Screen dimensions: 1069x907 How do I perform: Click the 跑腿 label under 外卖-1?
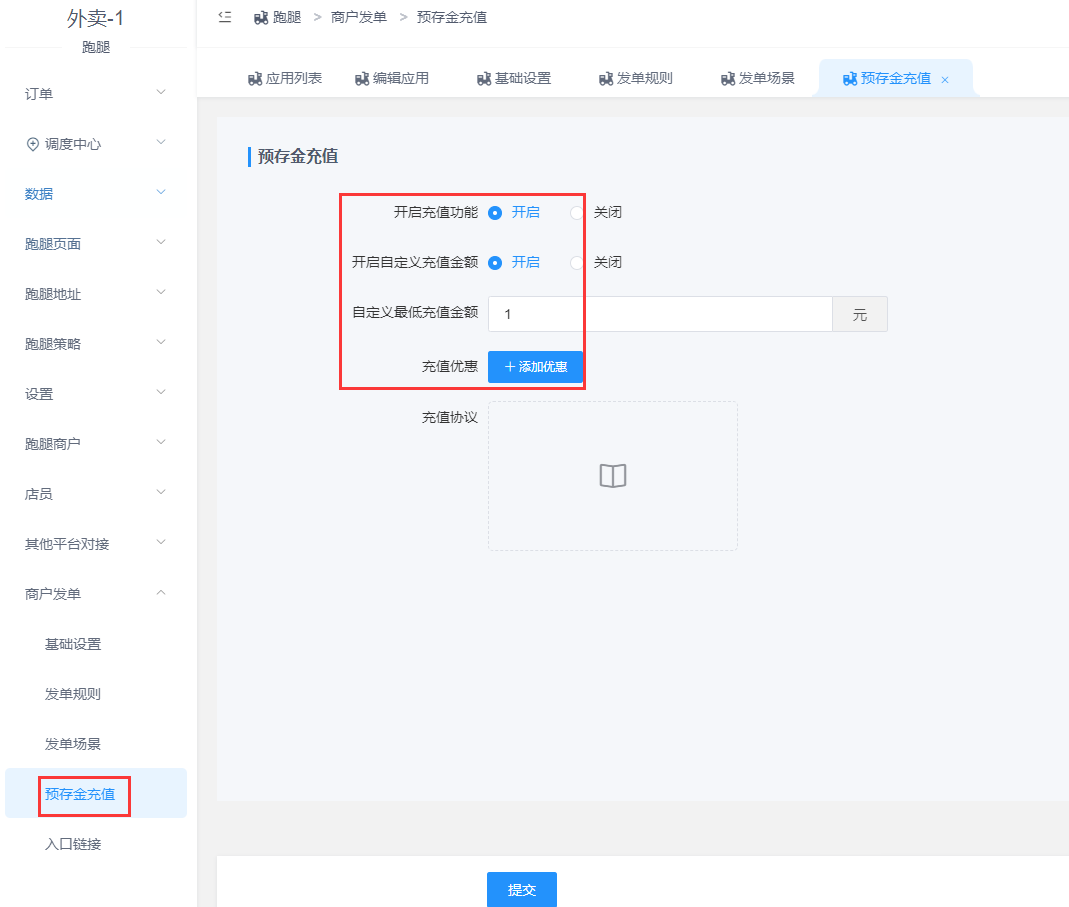coord(95,47)
